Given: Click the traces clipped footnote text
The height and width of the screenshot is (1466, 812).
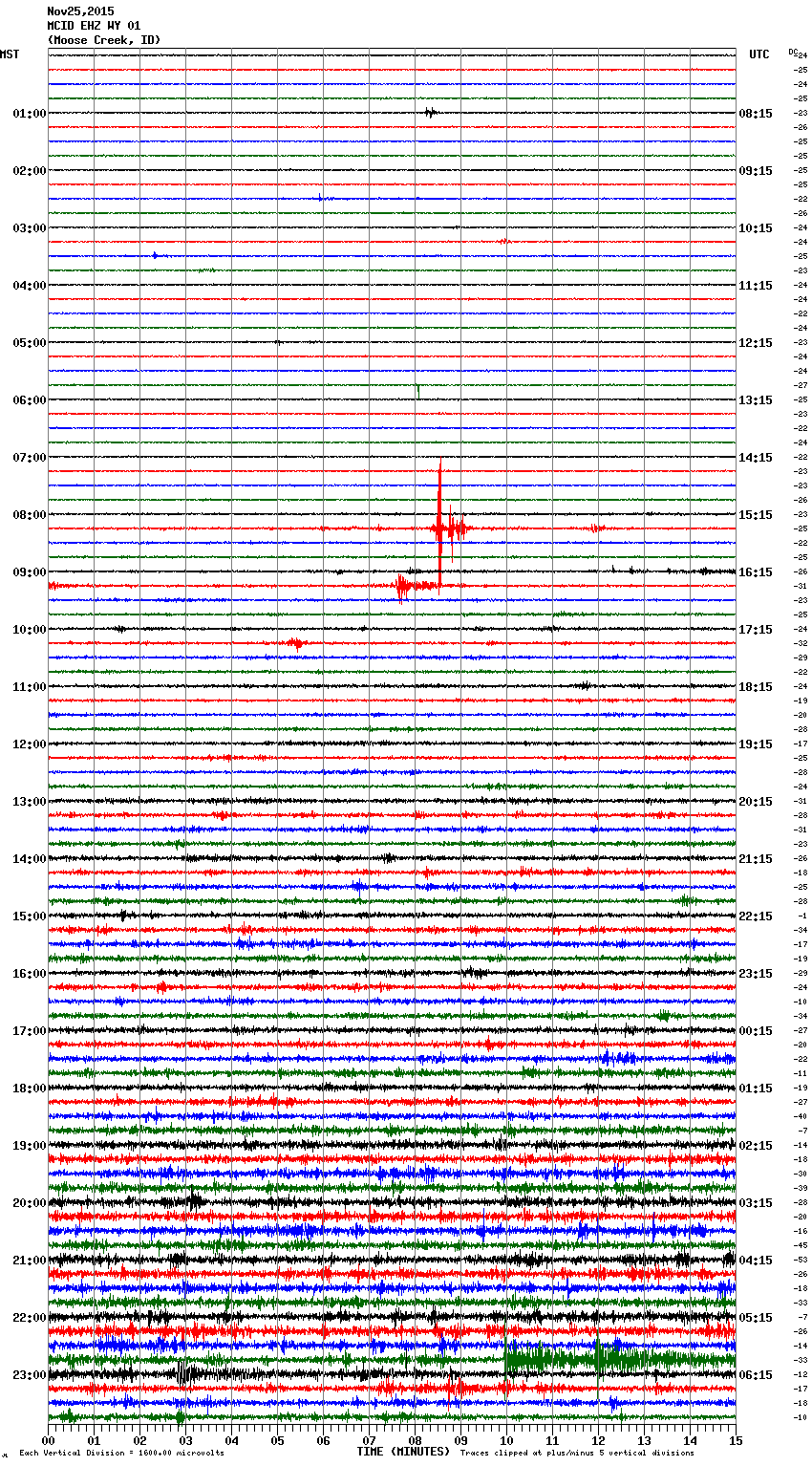Looking at the screenshot, I should pyautogui.click(x=577, y=1453).
